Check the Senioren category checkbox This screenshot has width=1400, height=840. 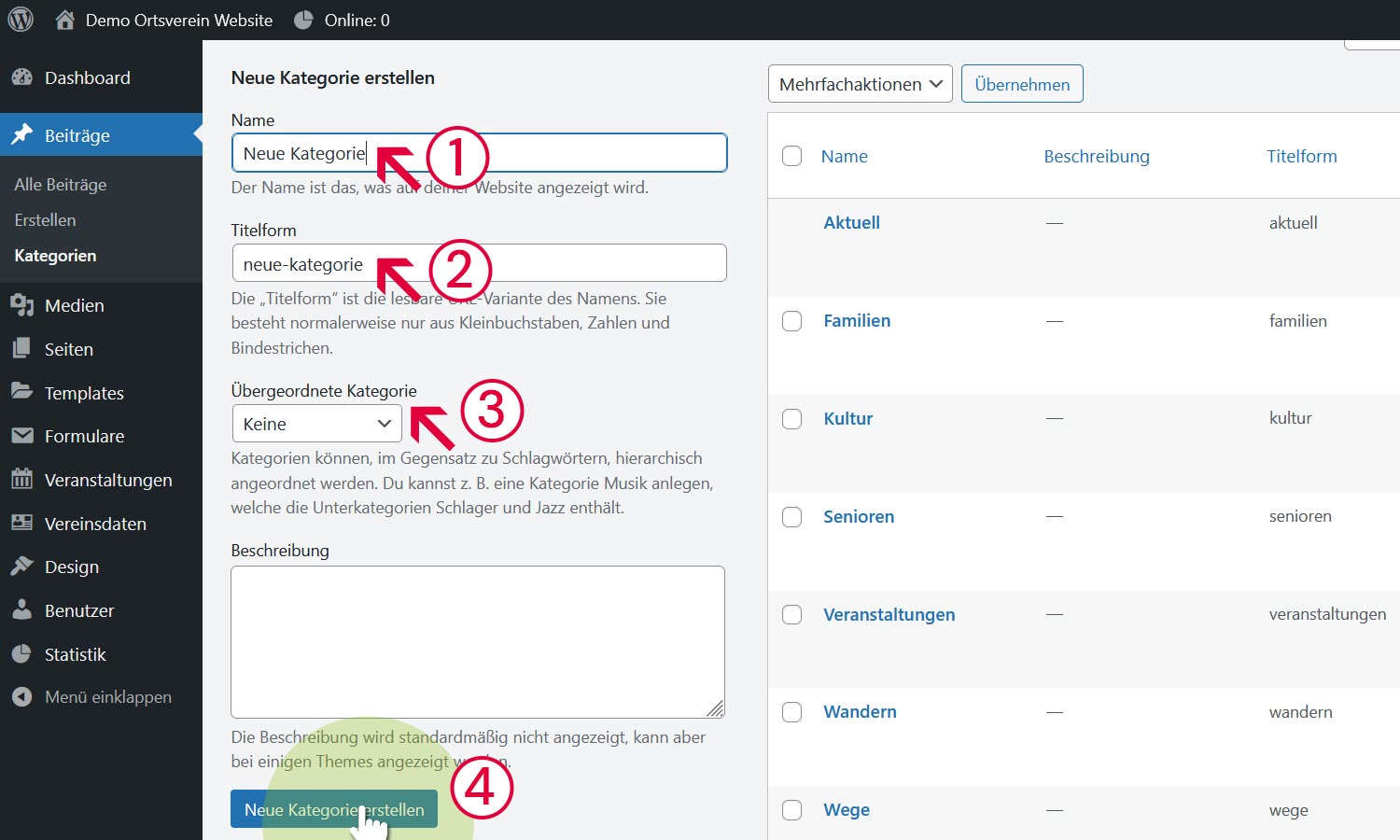[x=791, y=517]
